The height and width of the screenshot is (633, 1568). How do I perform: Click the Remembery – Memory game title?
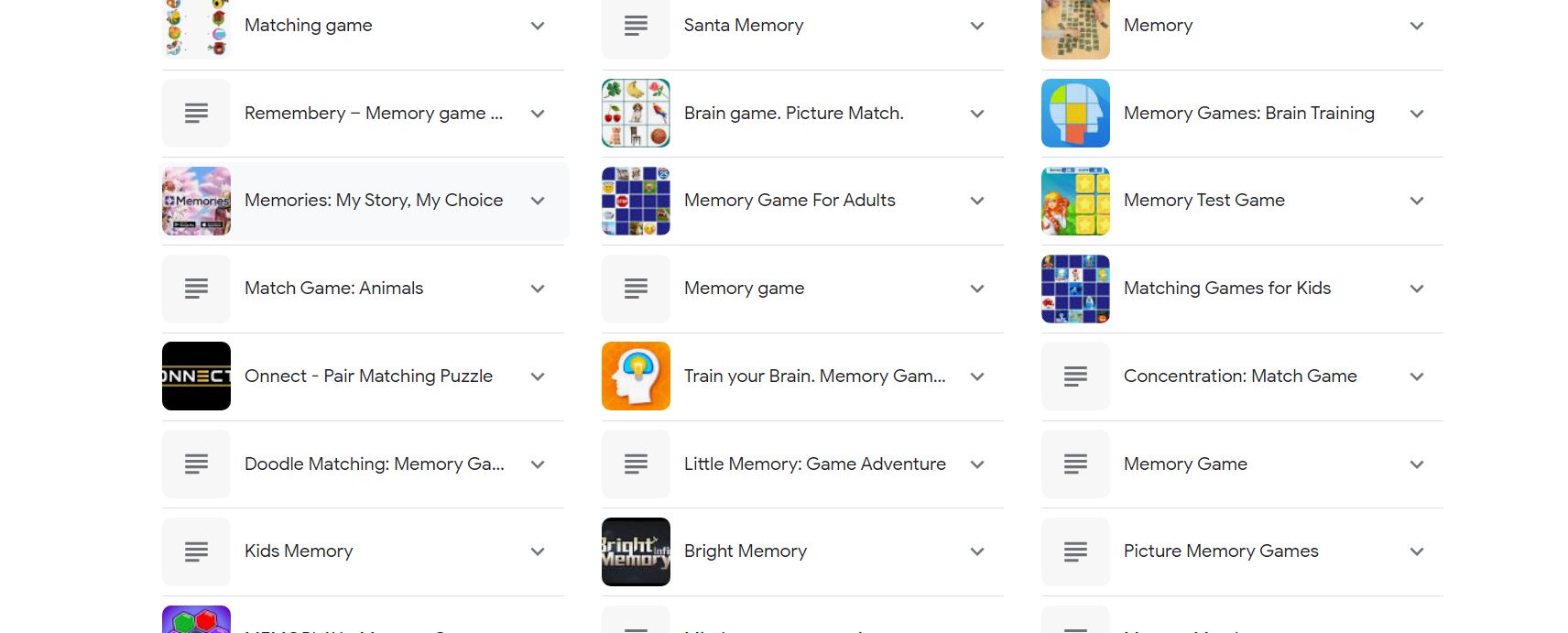click(x=373, y=113)
